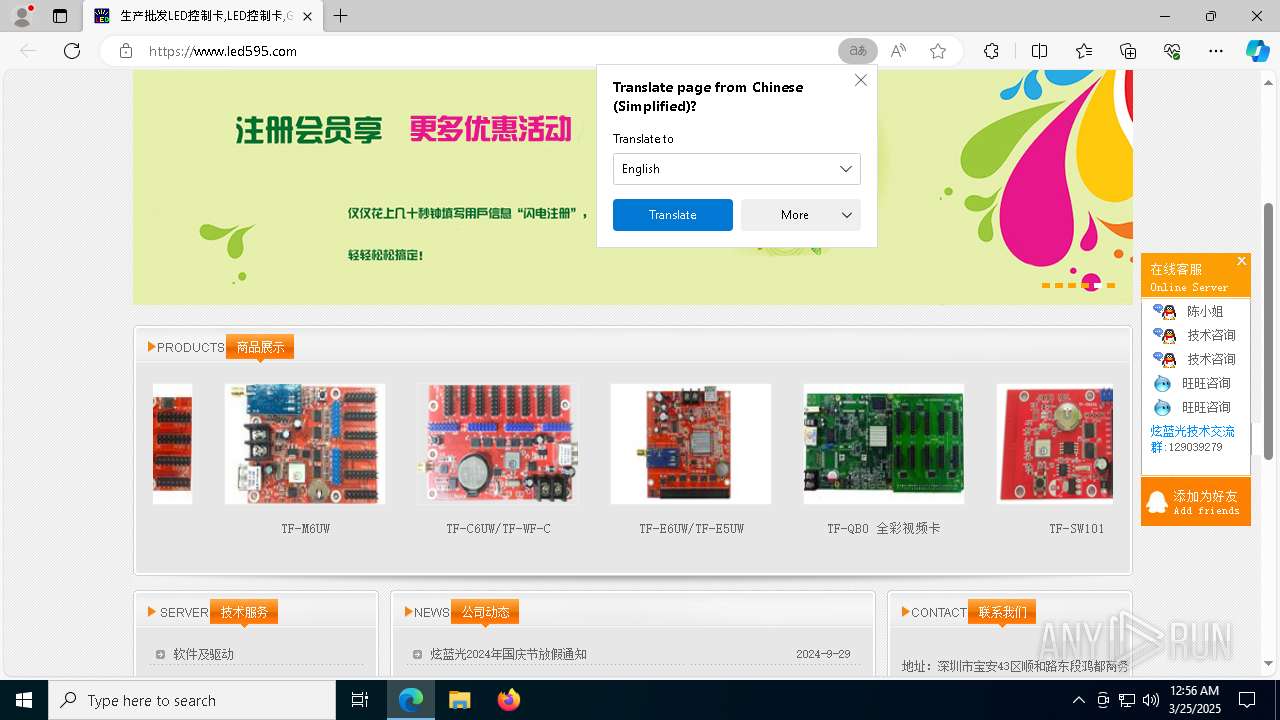Select the 公司动态 news tab
The width and height of the screenshot is (1280, 720).
485,612
